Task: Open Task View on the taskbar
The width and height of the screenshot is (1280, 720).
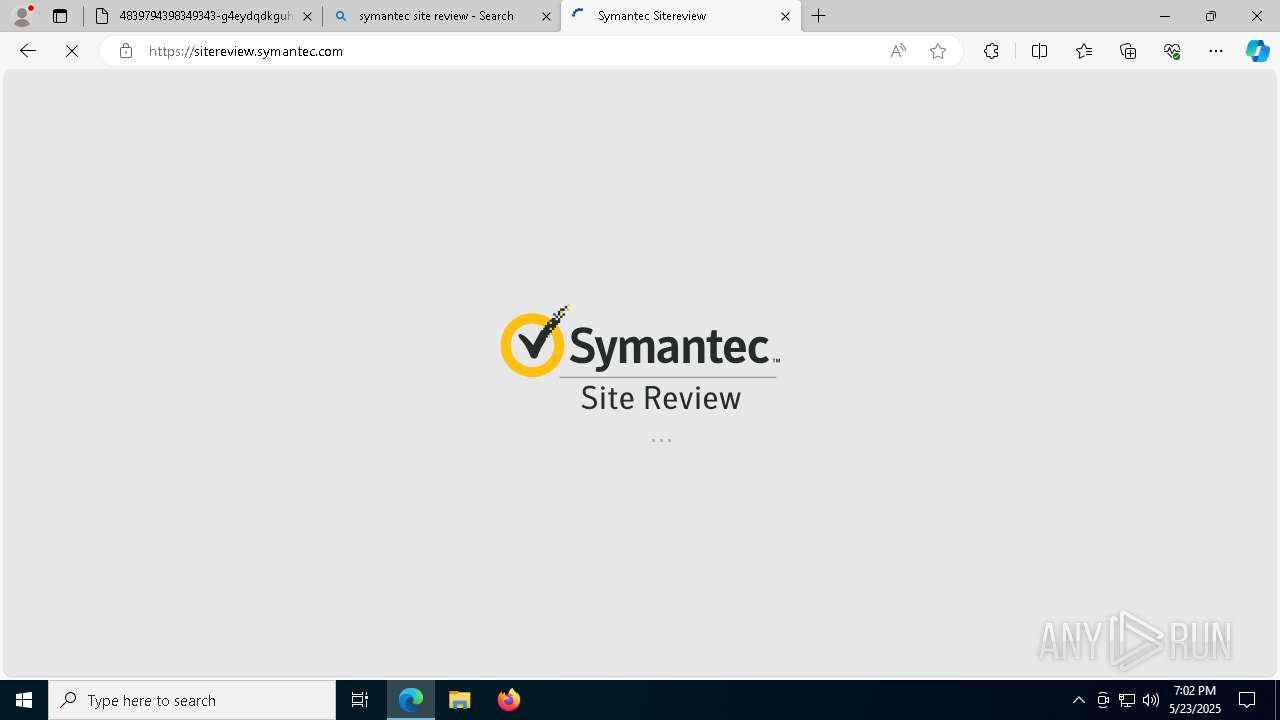Action: tap(360, 700)
